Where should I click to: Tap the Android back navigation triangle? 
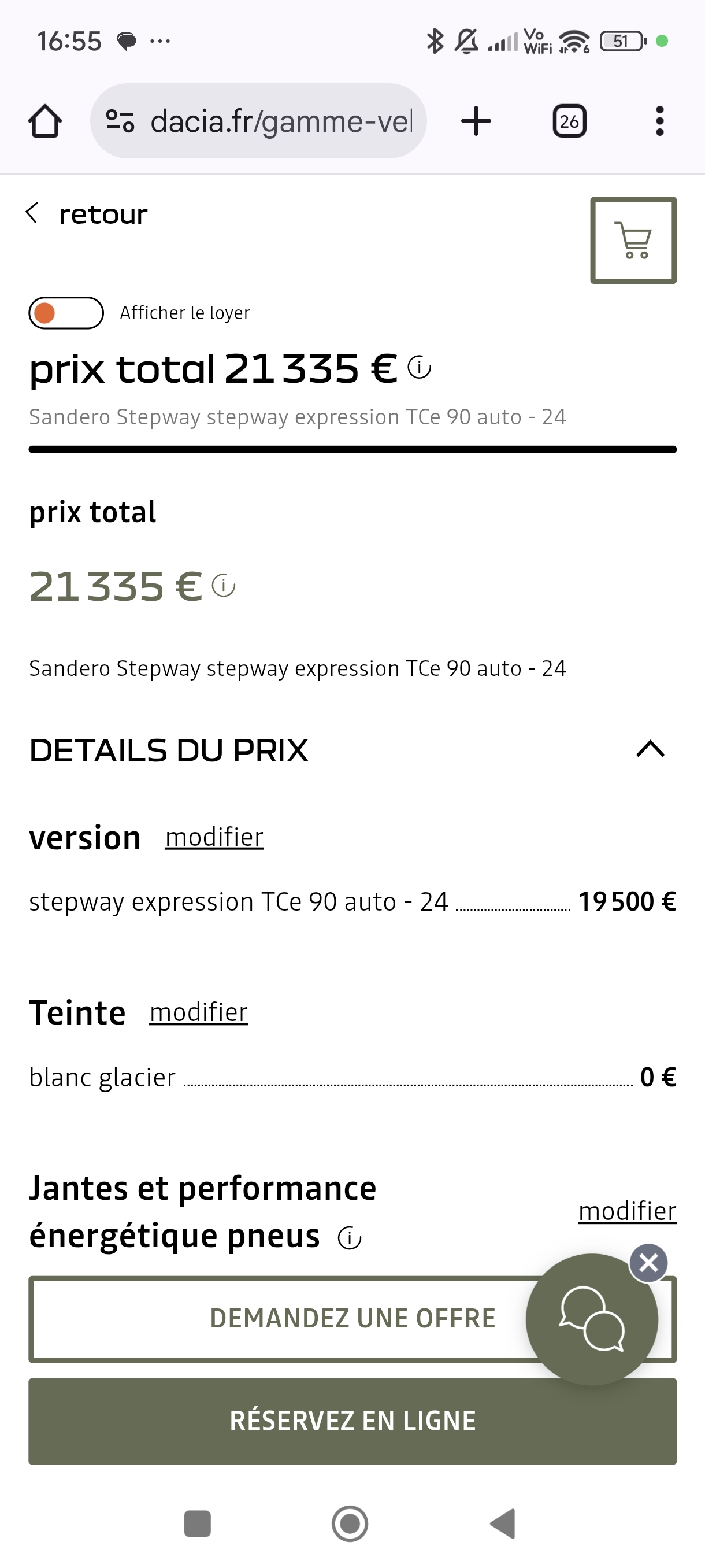pos(503,1523)
